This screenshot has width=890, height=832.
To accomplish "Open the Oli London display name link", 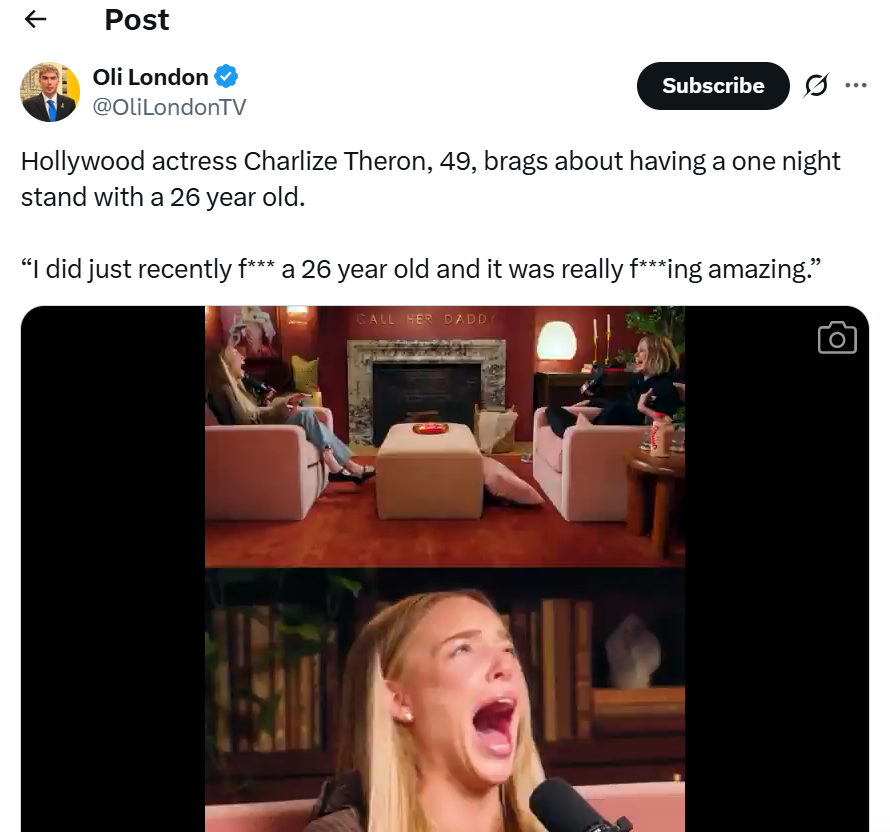I will coord(150,77).
